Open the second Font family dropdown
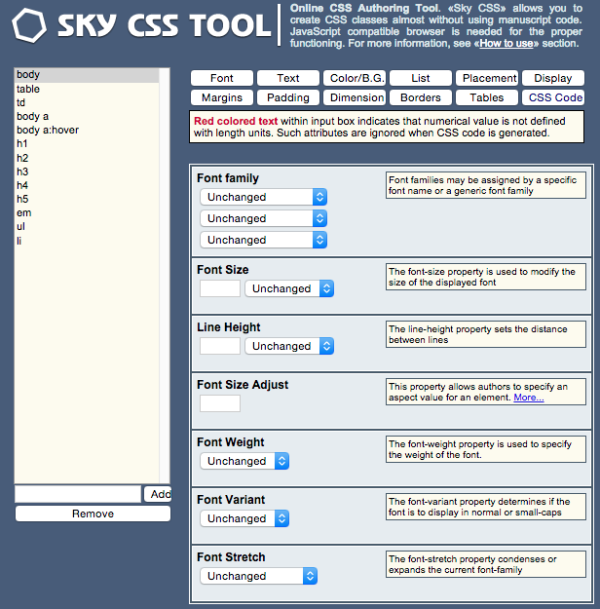This screenshot has width=600, height=609. [264, 218]
